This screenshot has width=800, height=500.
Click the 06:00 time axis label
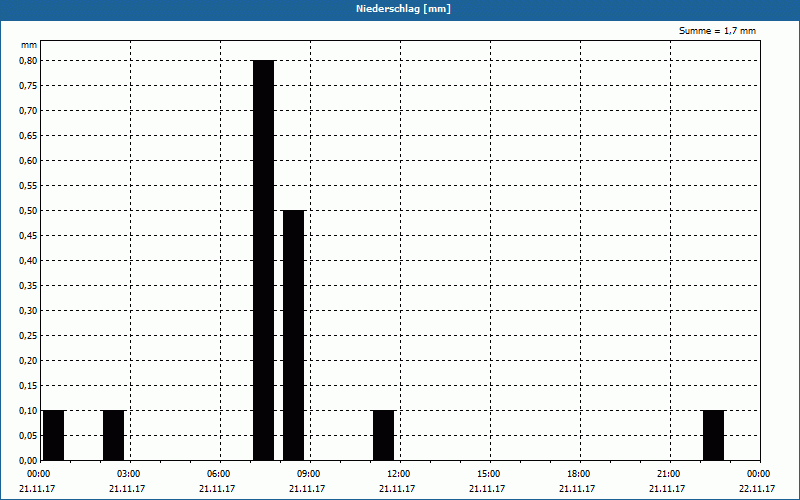click(x=218, y=474)
